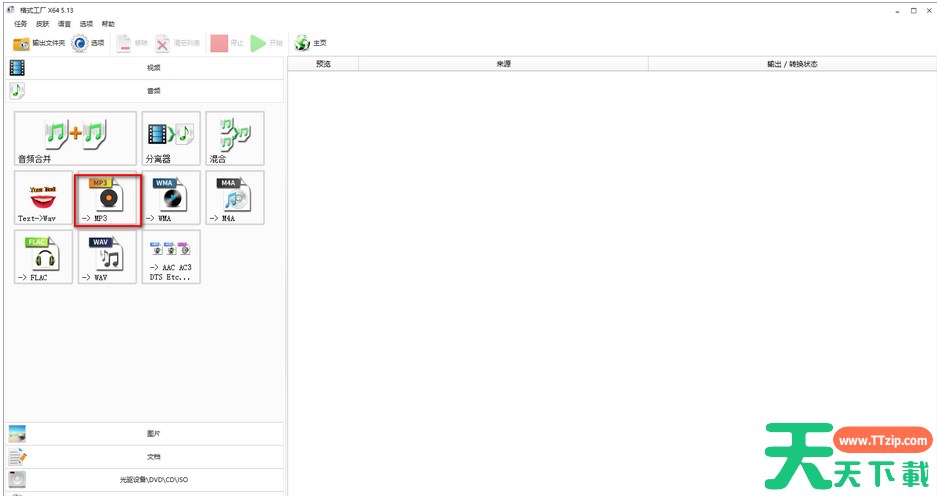Open the 帮助 menu
The height and width of the screenshot is (496, 937).
point(108,24)
